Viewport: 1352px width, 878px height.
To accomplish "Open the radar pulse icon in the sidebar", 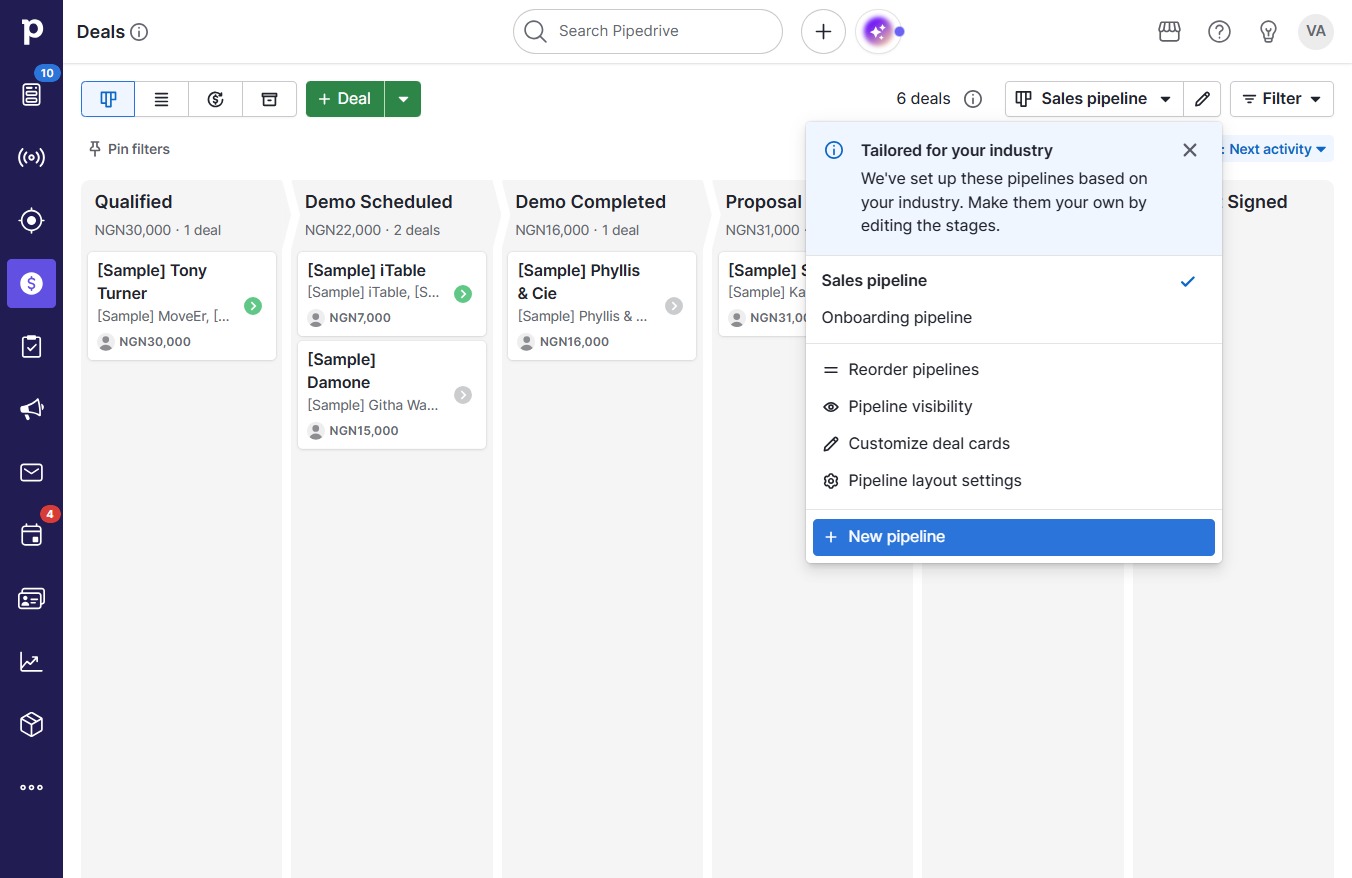I will [31, 157].
